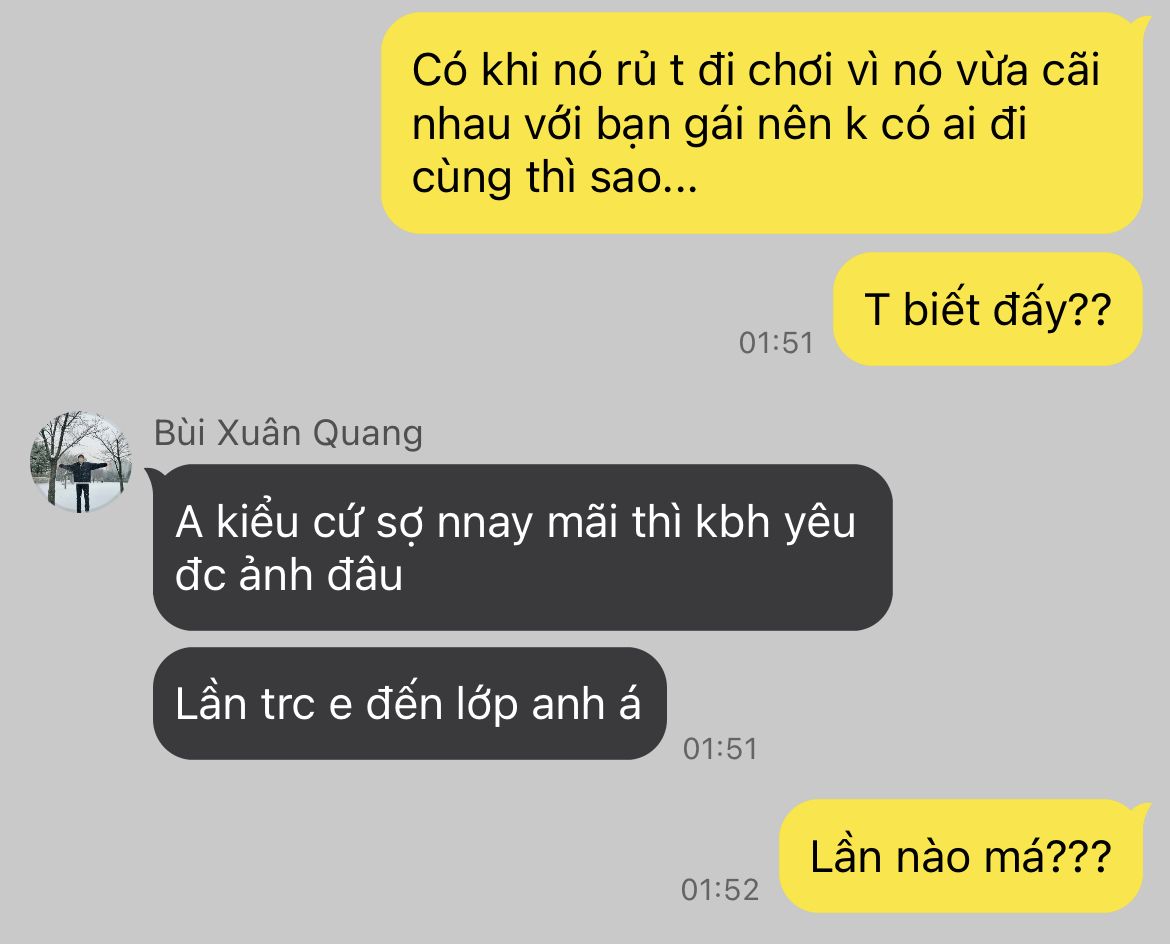Click "đc ảnh đâu" line in the dark bubble
The image size is (1170, 944).
click(289, 575)
